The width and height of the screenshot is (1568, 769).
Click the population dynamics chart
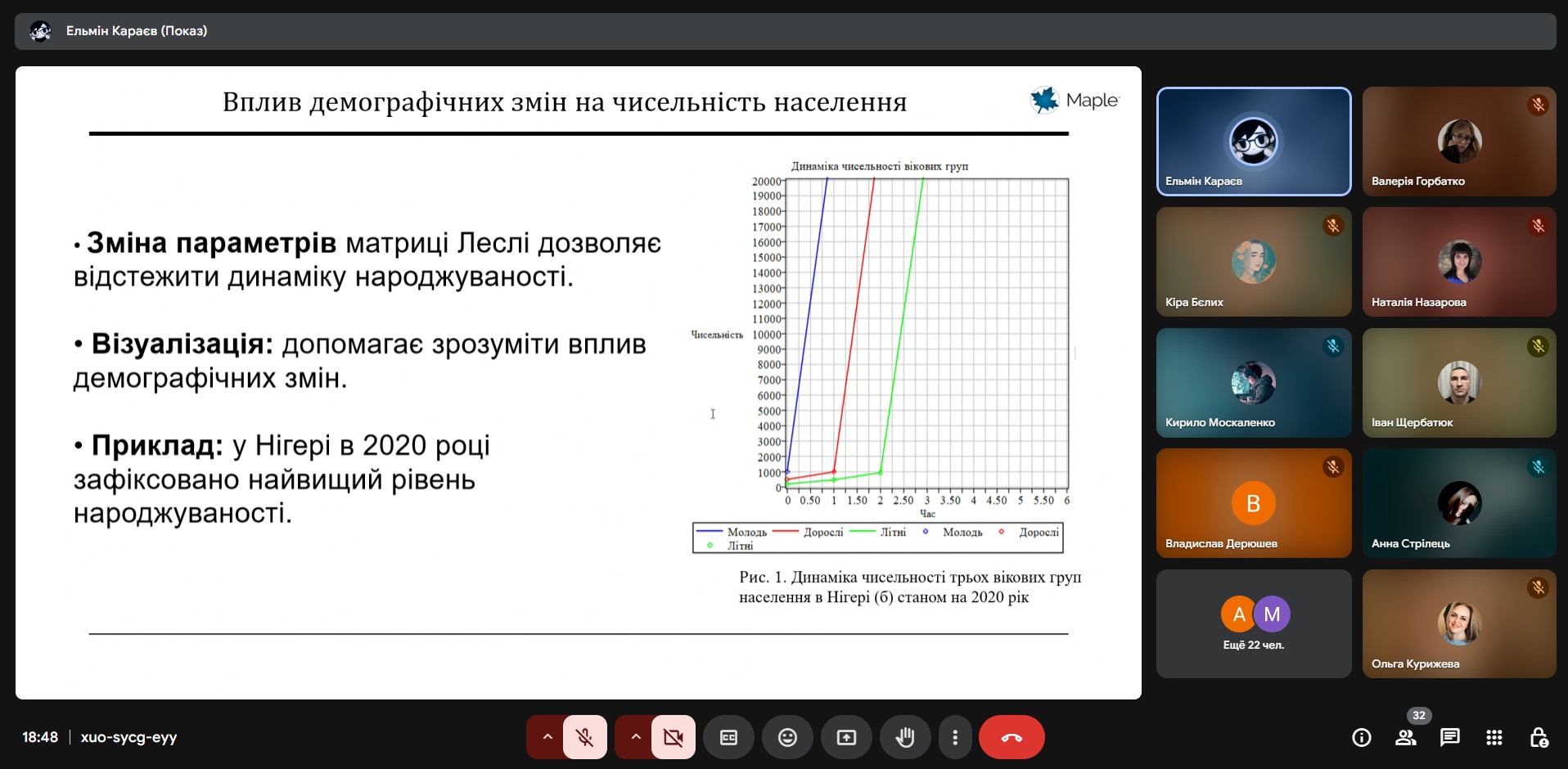[x=927, y=334]
